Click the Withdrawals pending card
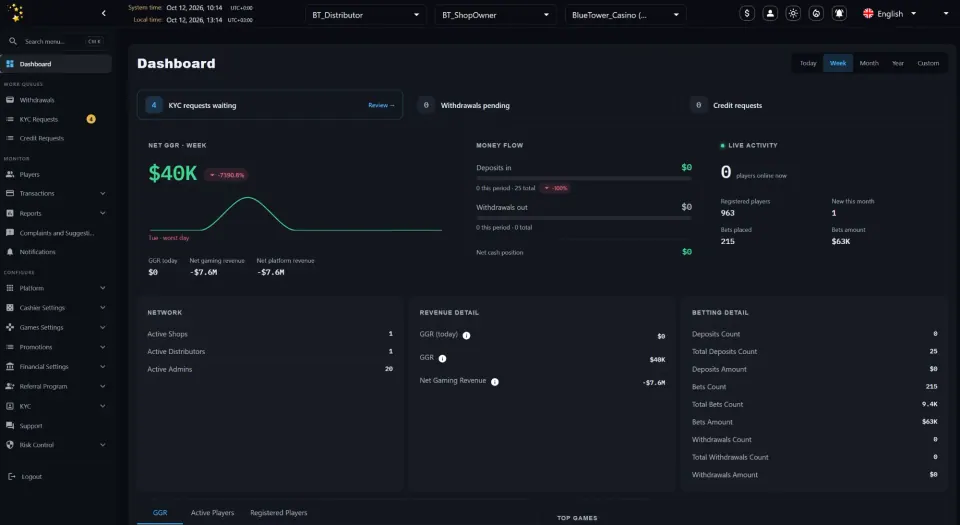This screenshot has height=525, width=960. (541, 105)
